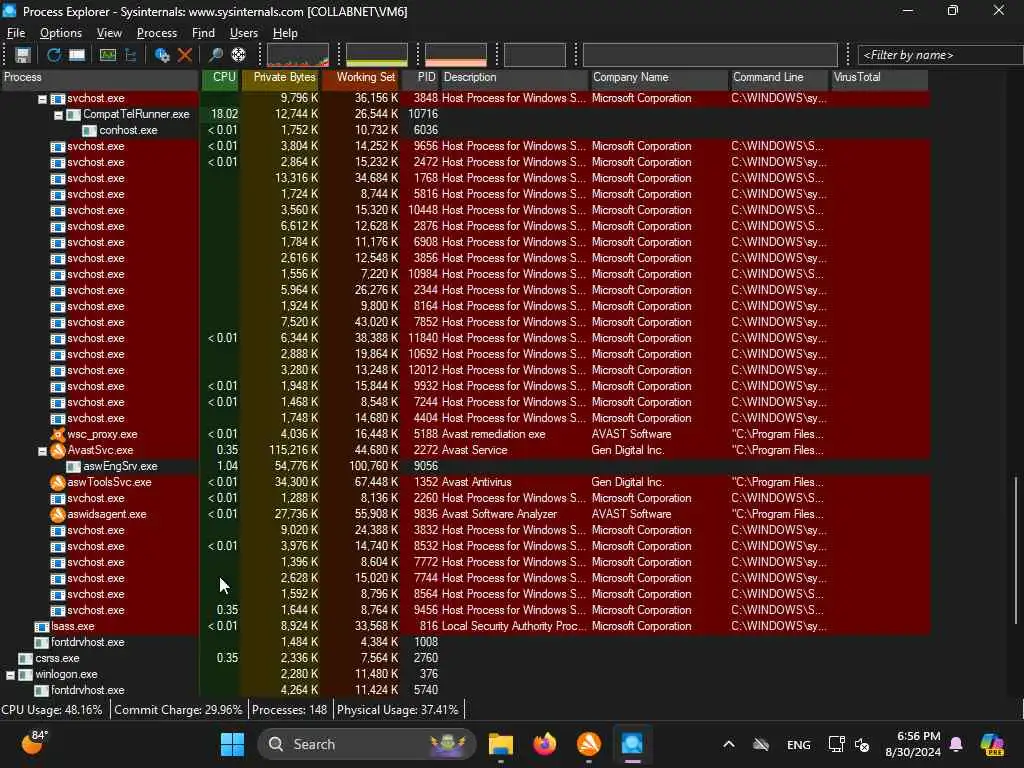This screenshot has width=1024, height=768.
Task: Click the white window pane toolbar icon
Action: tap(77, 55)
